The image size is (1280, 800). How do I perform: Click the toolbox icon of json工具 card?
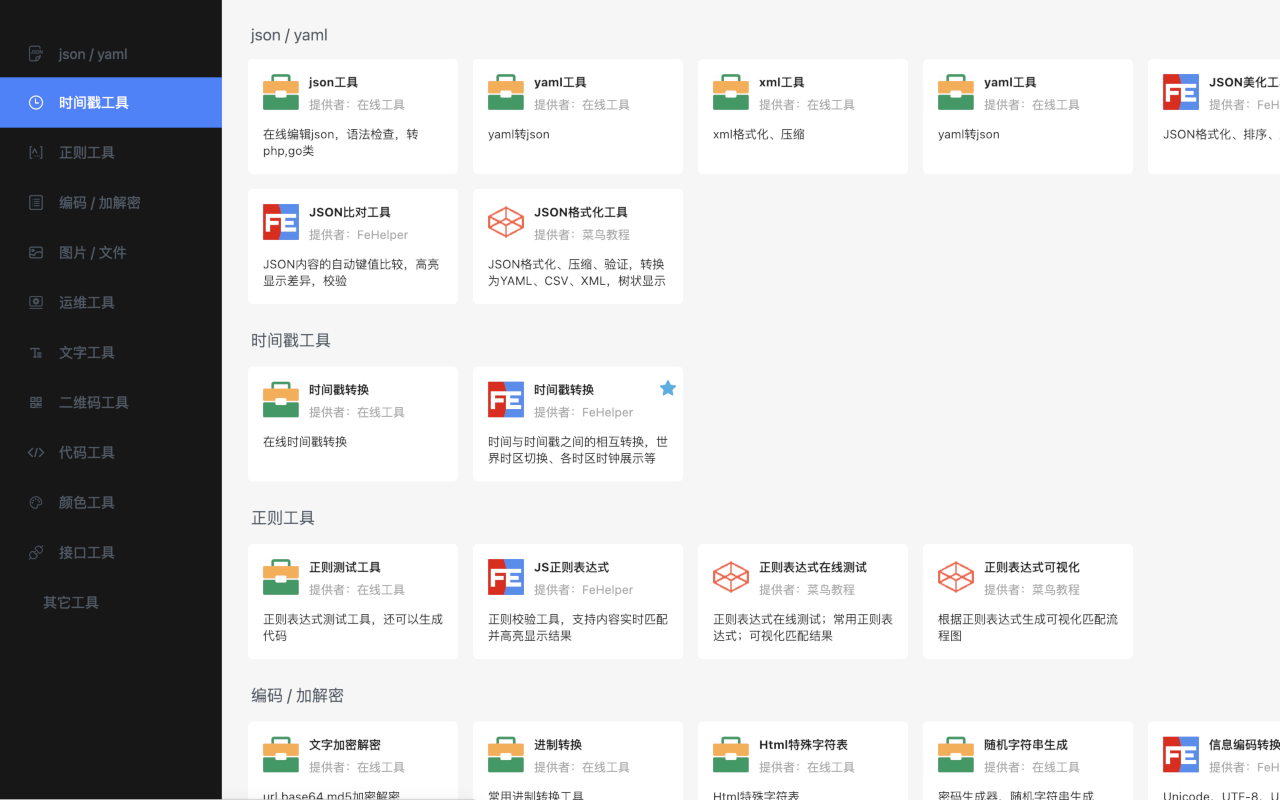(281, 92)
